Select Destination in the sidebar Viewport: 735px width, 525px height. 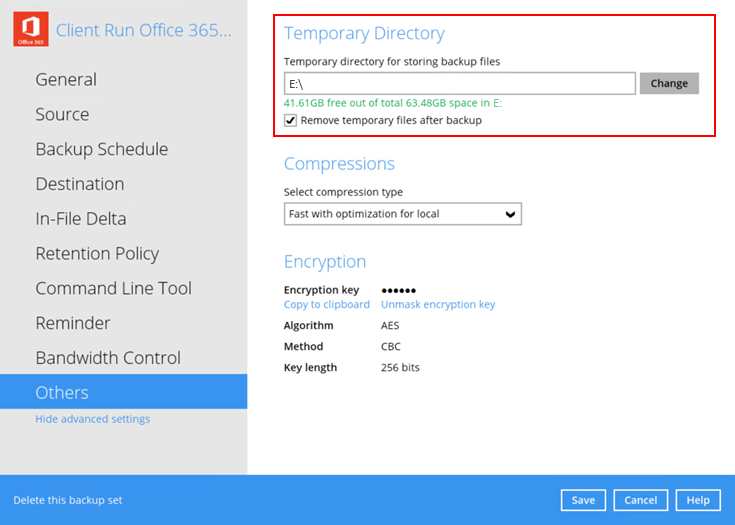[x=80, y=184]
